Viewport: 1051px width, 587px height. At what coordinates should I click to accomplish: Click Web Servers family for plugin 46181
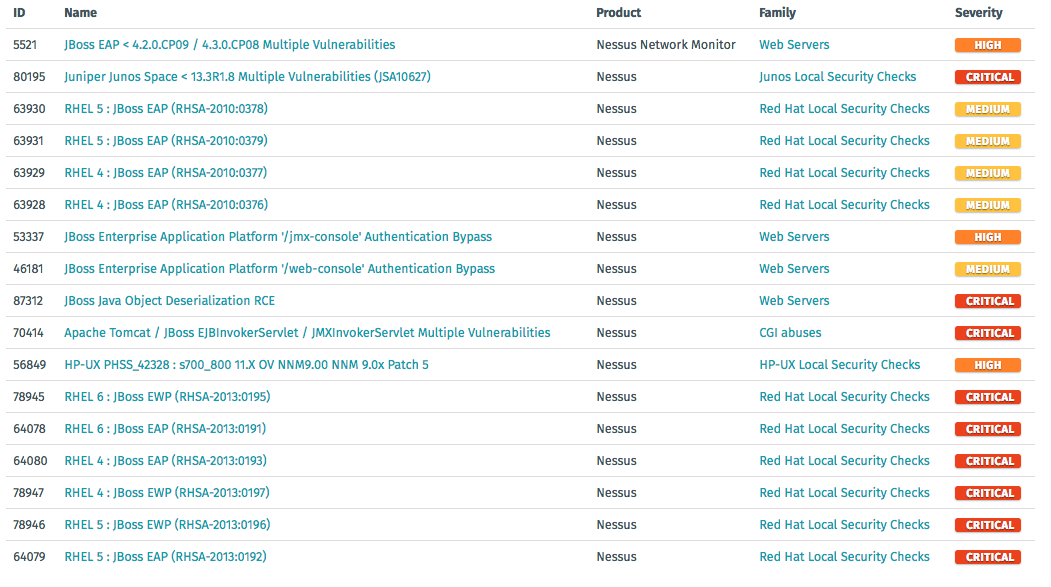[x=794, y=269]
